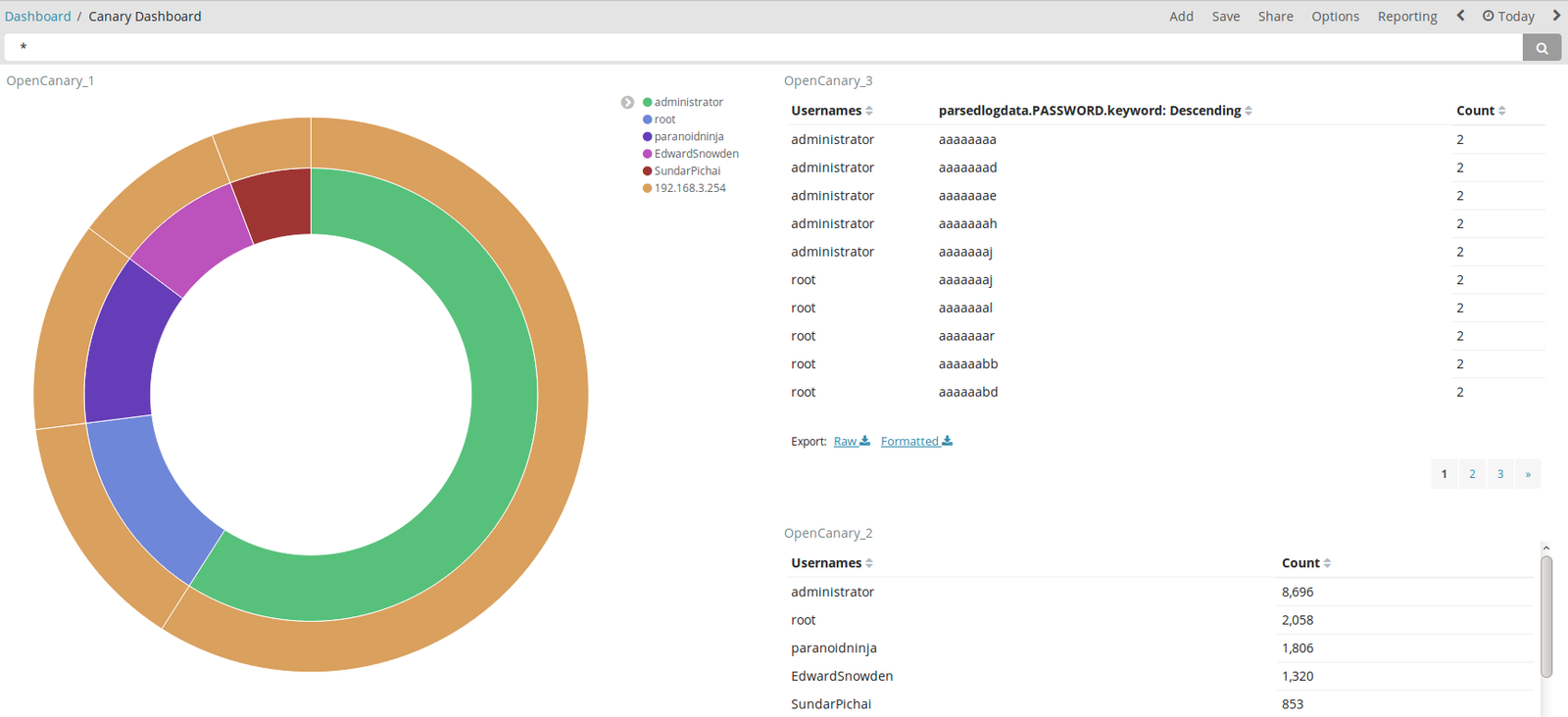Sort by PASSWORD keyword column header
Image resolution: width=1568 pixels, height=717 pixels.
[1096, 111]
